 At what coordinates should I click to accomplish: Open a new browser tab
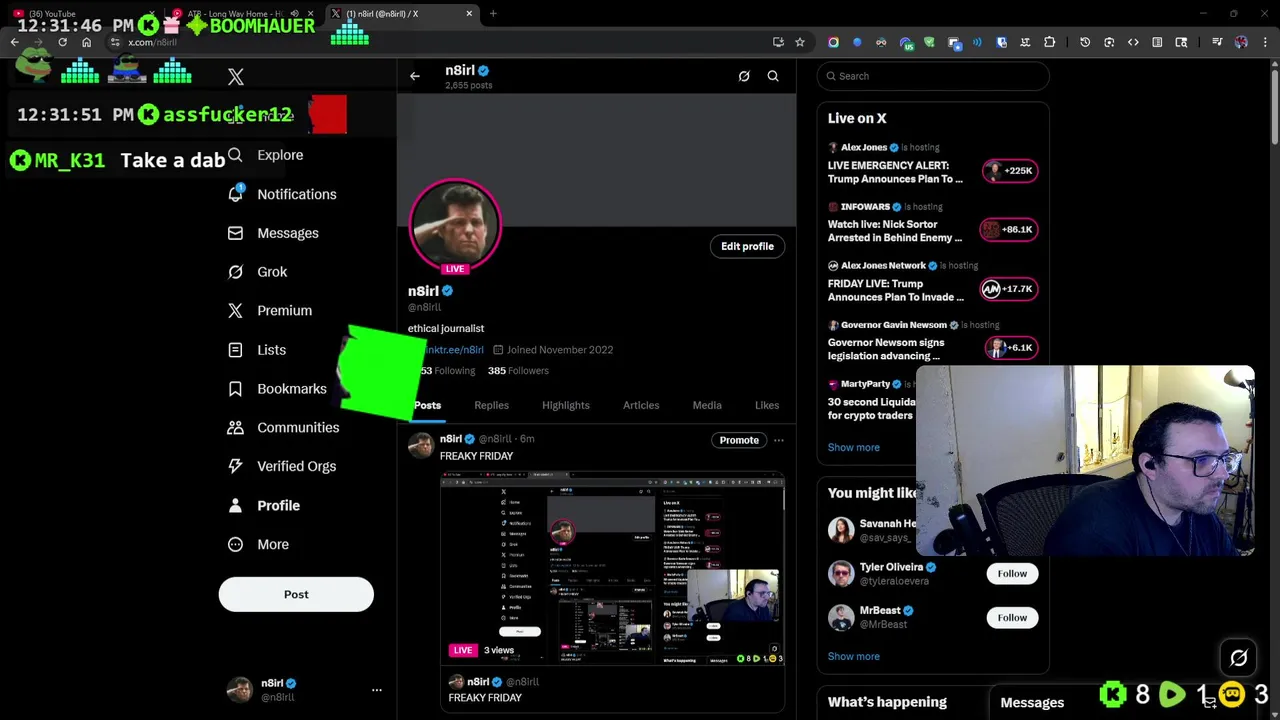[493, 14]
